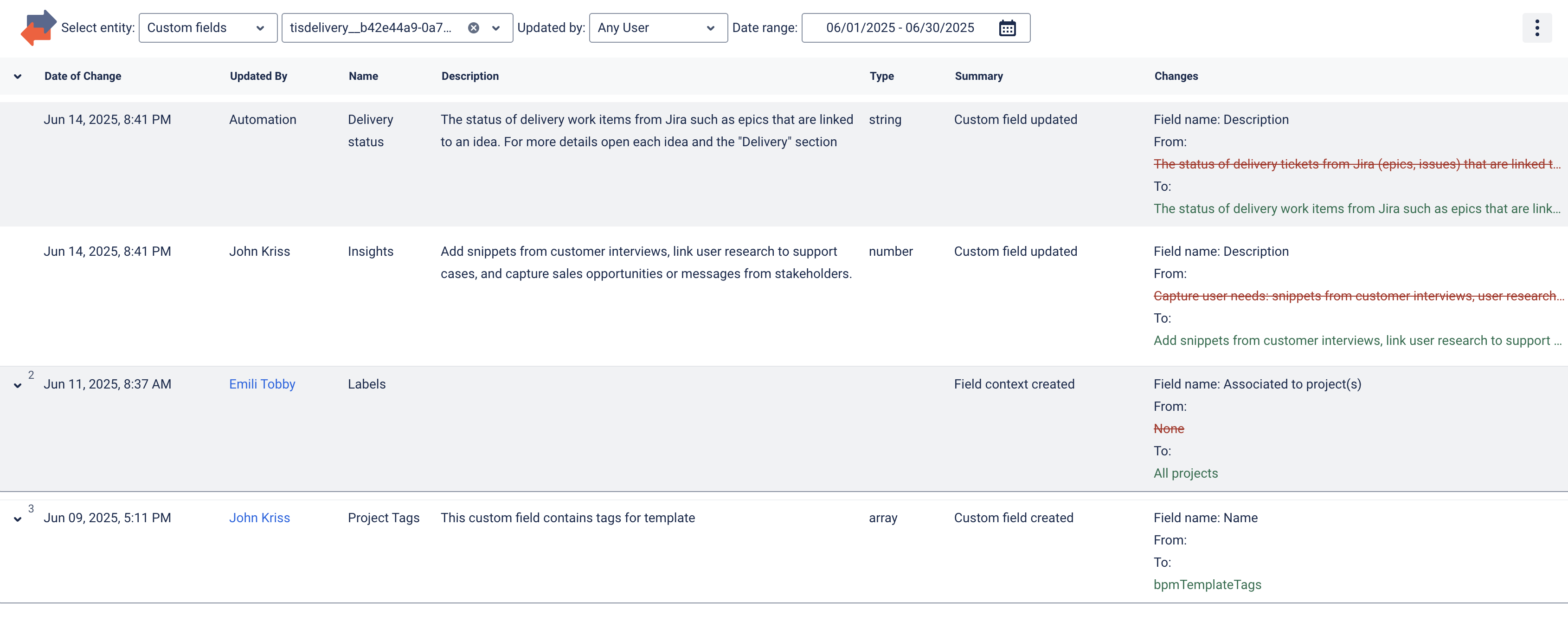Click the Summary column header

(x=978, y=76)
